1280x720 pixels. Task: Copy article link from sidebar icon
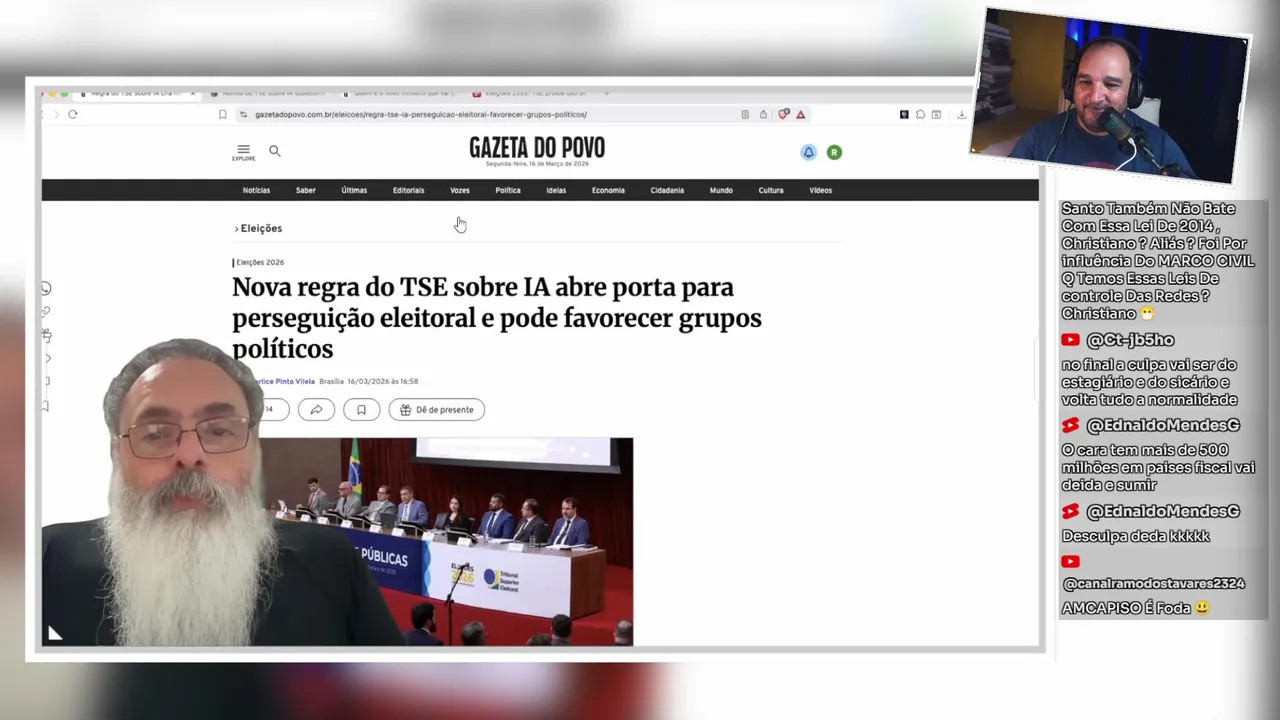coord(46,312)
